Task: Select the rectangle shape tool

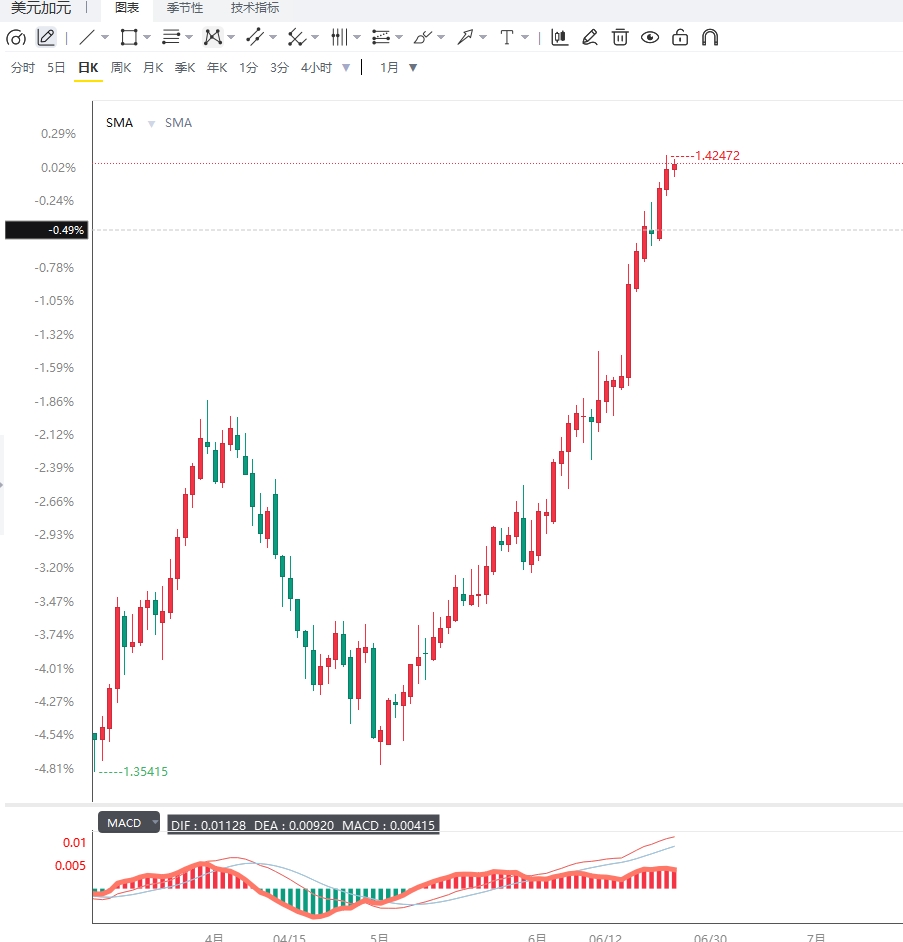Action: point(129,37)
